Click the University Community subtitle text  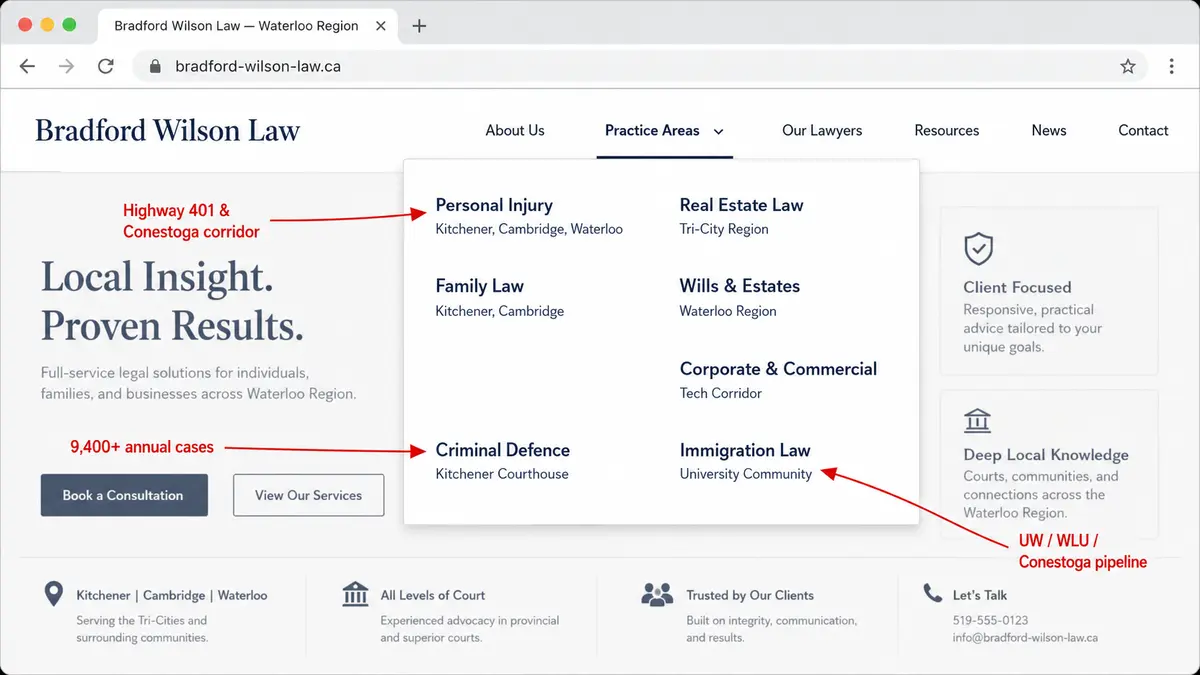(x=746, y=474)
